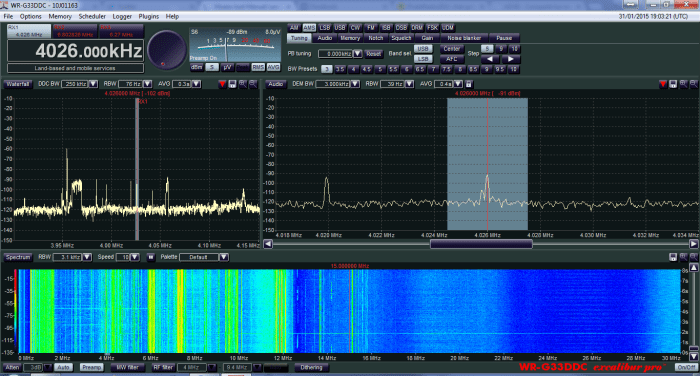
Task: Click the up arrow on the waterfall time scale
Action: point(694,267)
